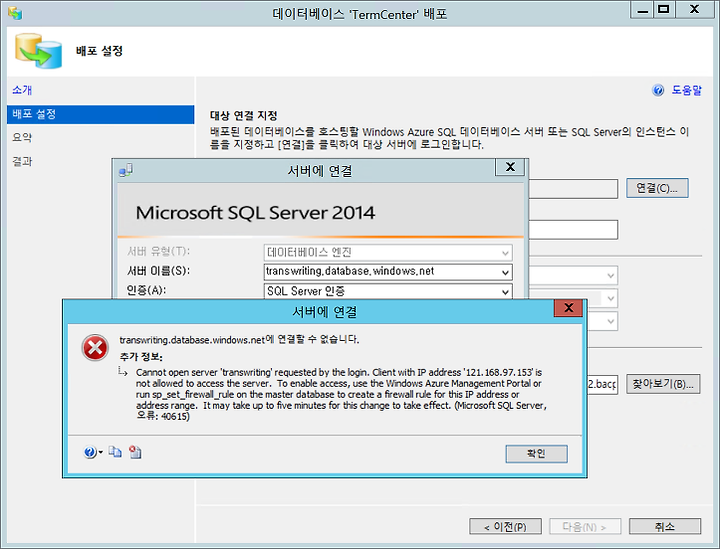Go back with 이전(P) button

[x=505, y=527]
